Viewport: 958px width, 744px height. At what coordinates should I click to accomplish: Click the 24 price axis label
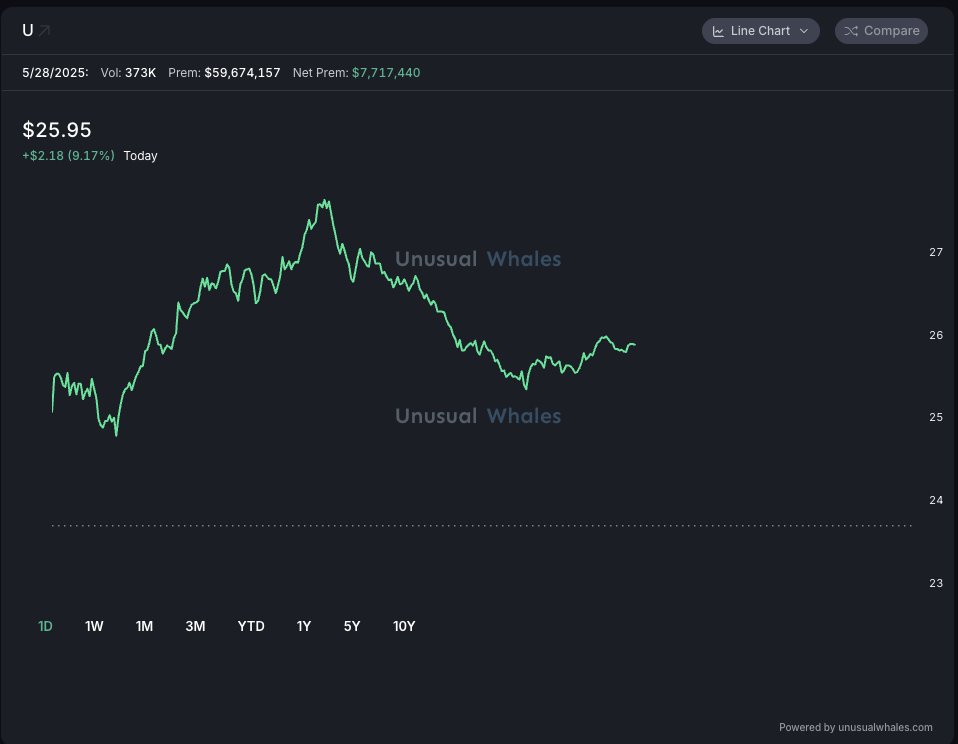[x=936, y=500]
